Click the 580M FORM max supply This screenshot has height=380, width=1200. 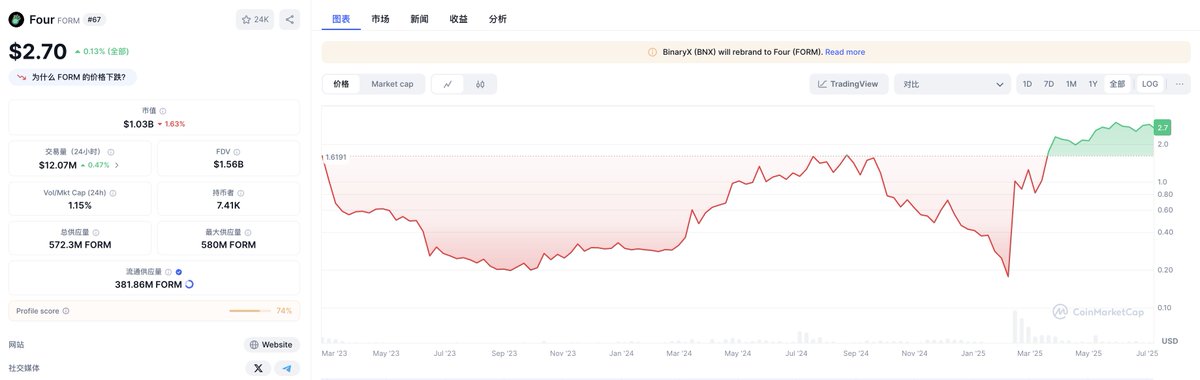coord(228,245)
